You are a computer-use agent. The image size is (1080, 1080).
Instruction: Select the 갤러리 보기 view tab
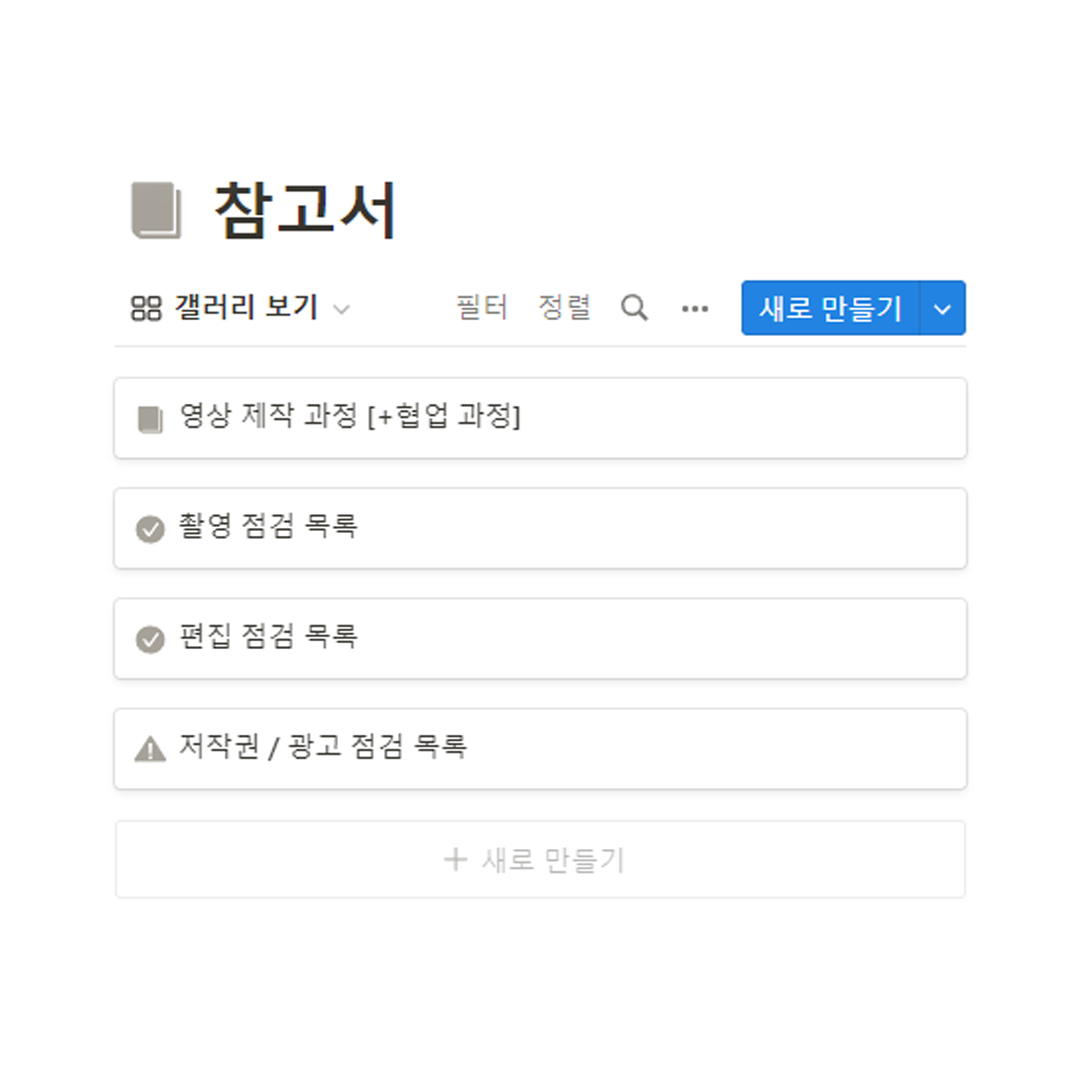245,308
